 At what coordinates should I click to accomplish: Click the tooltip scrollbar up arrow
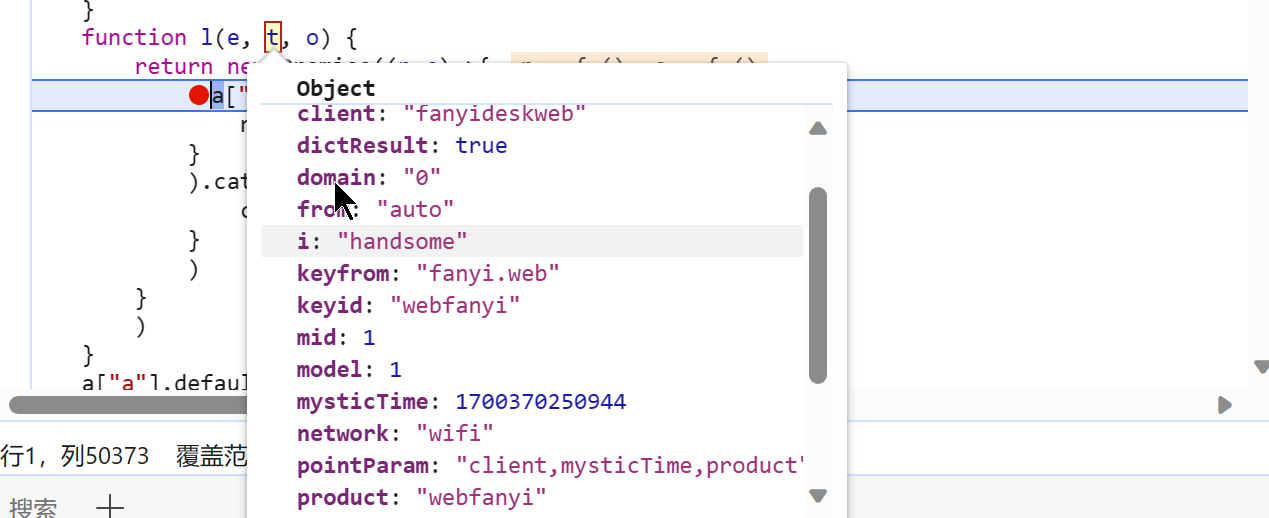818,128
